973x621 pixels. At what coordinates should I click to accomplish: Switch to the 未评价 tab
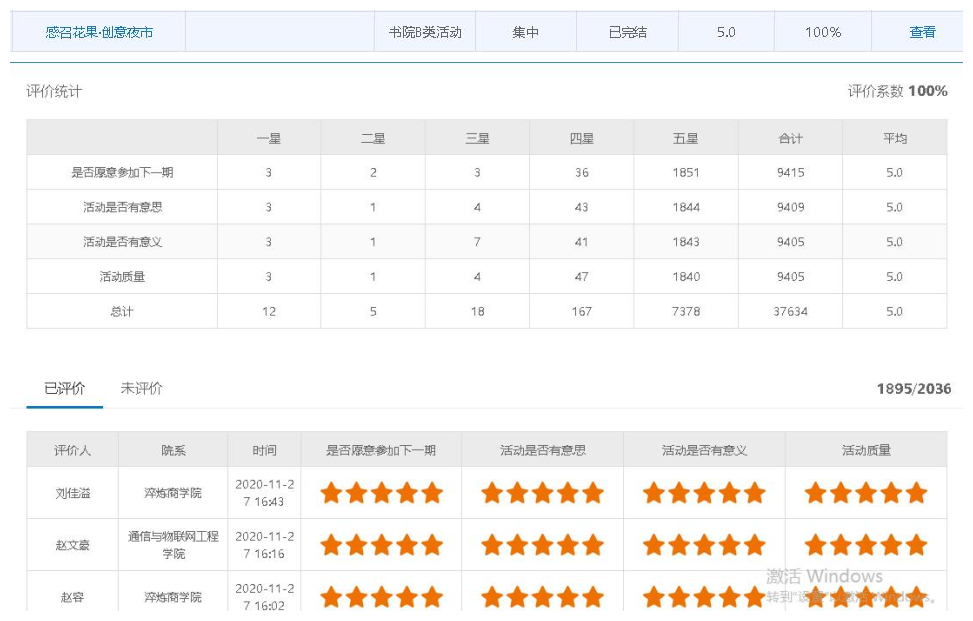(141, 388)
